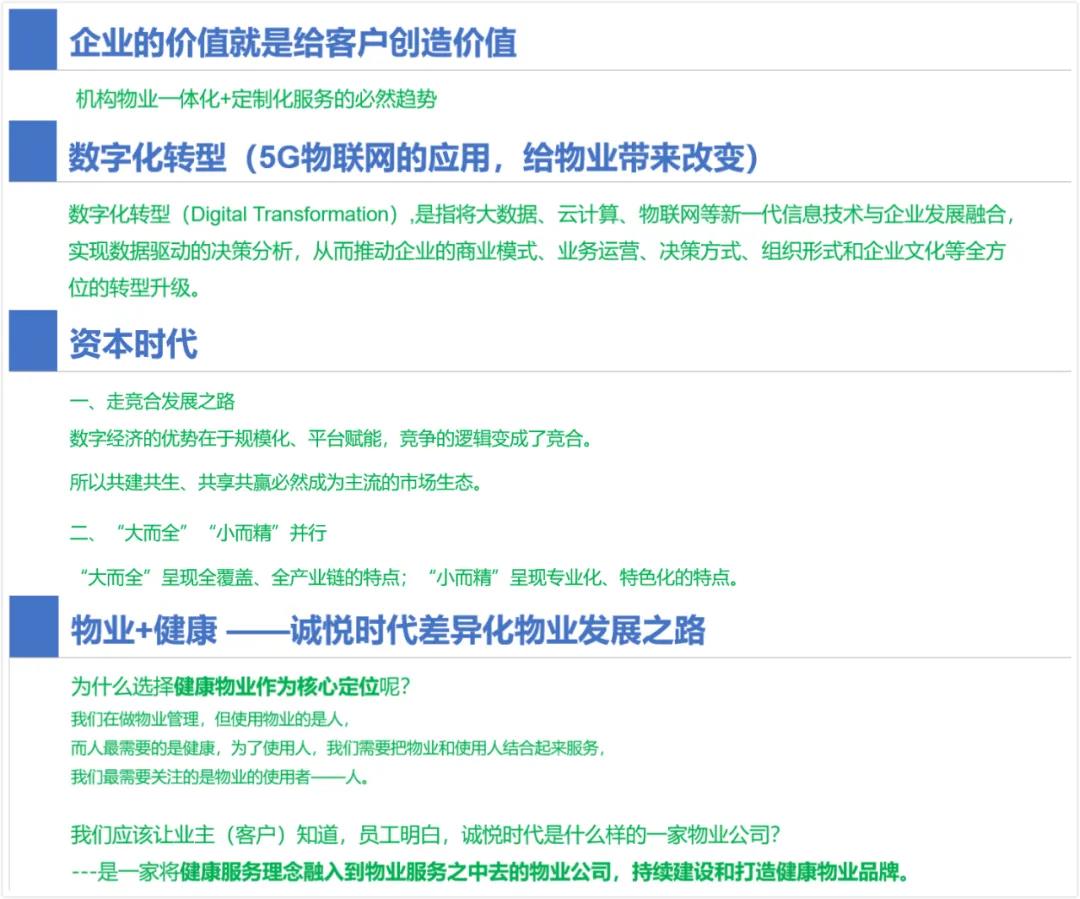Click the 资本时代 section heading

[x=133, y=343]
